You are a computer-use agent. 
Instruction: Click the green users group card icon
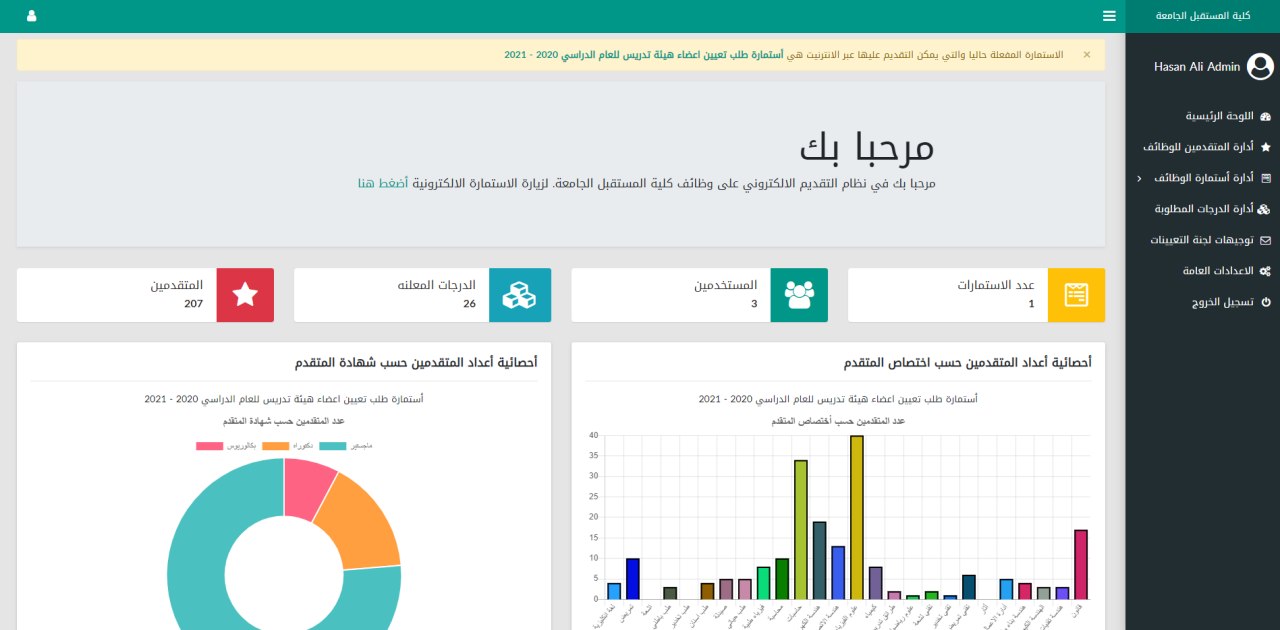pyautogui.click(x=799, y=295)
